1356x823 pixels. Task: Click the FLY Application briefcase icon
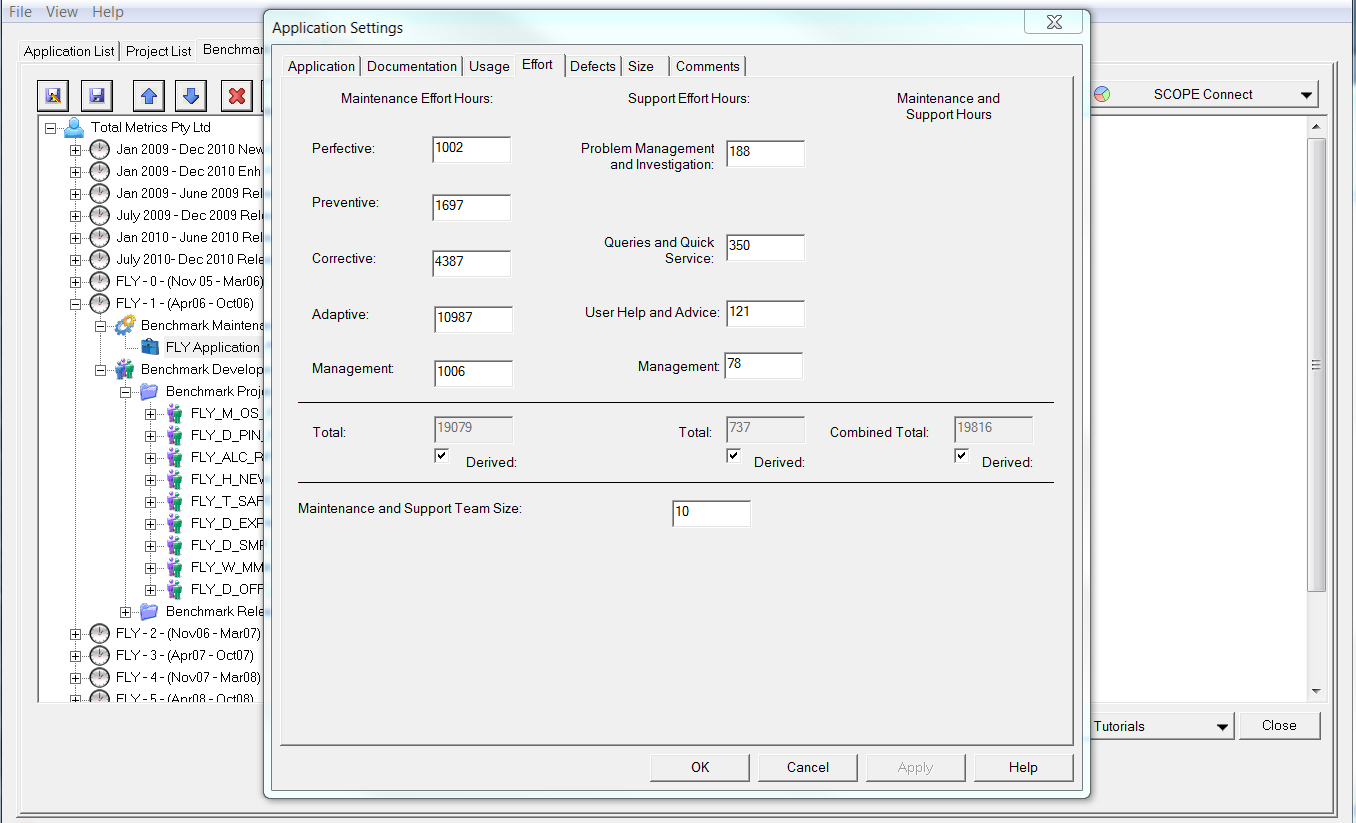(x=151, y=347)
